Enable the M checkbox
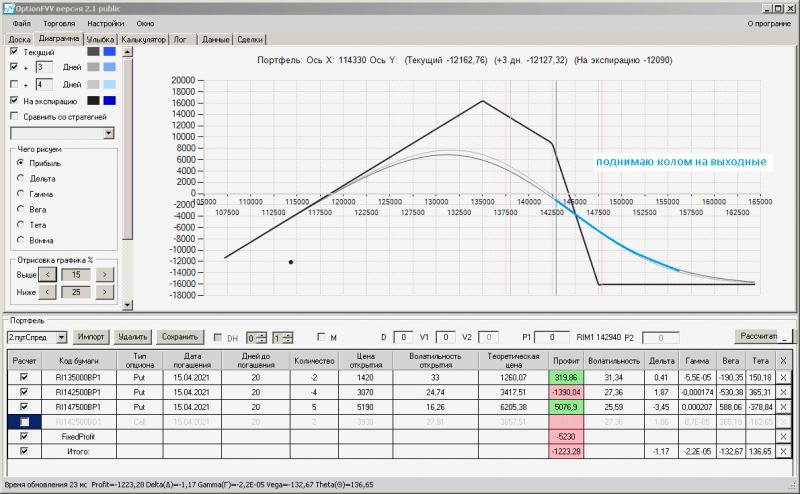 pyautogui.click(x=321, y=337)
